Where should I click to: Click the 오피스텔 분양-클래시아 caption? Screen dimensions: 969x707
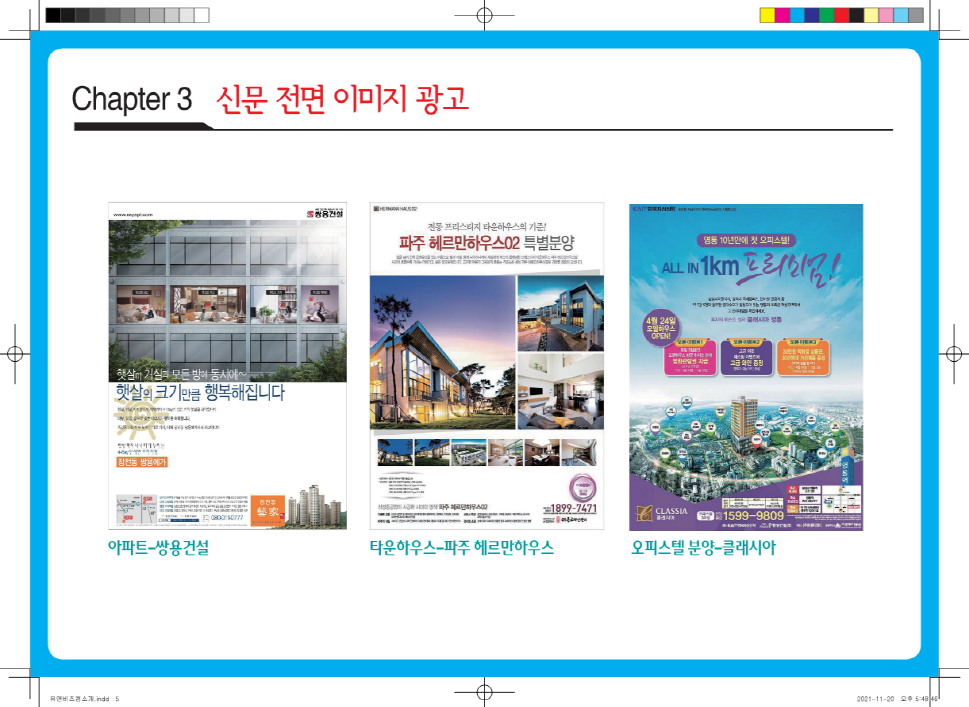[x=703, y=548]
